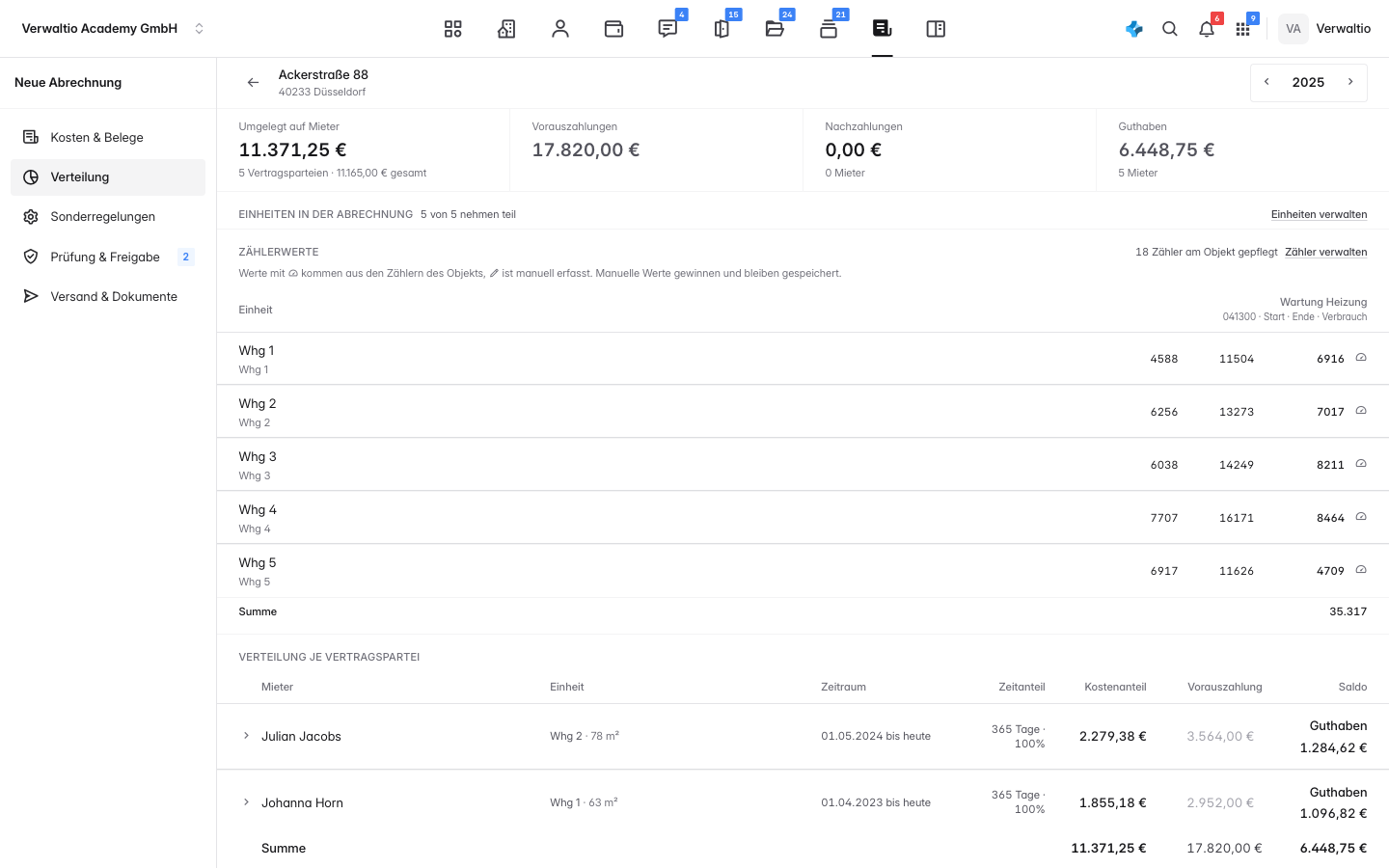
Task: Open the chat messages icon with badge 4
Action: (x=667, y=29)
